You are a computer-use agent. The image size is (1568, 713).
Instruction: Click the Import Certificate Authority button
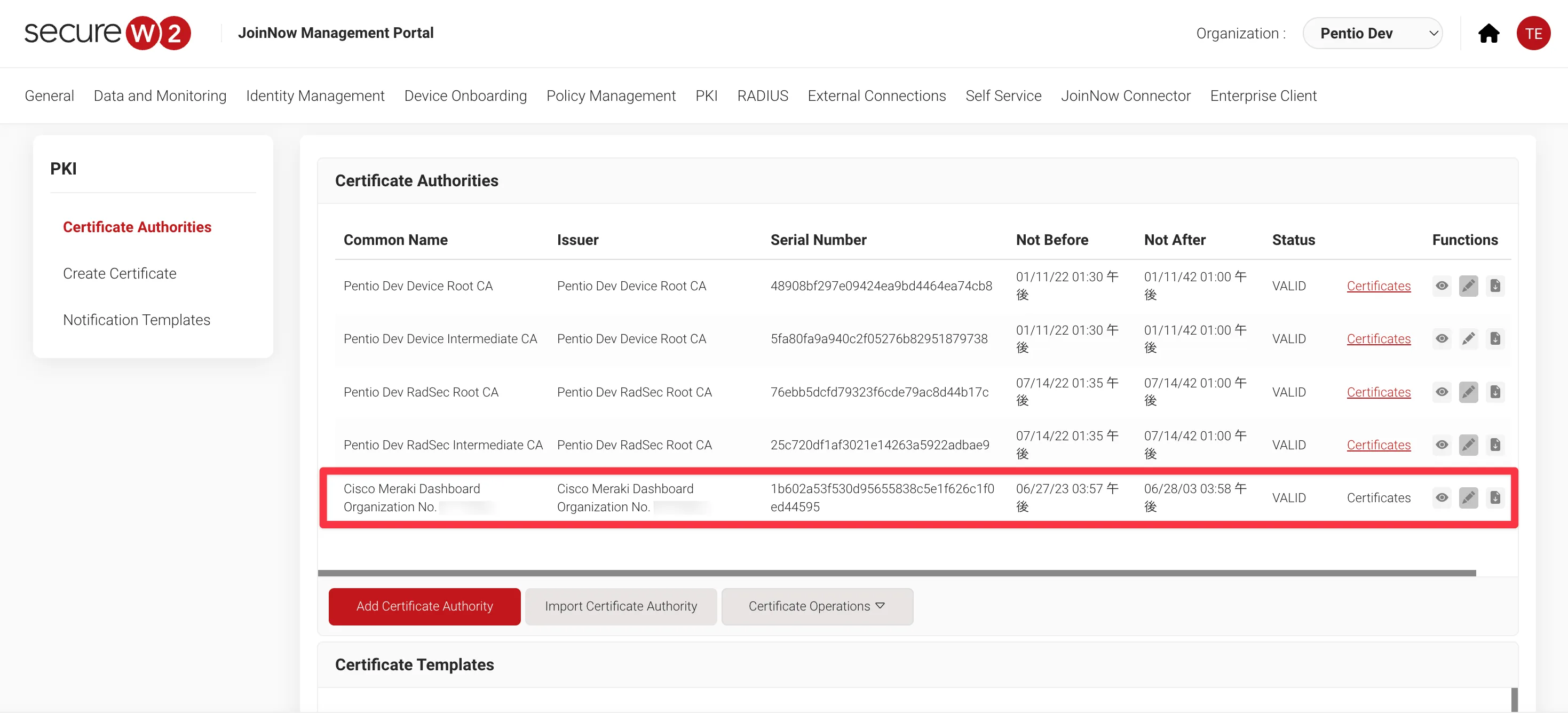click(621, 606)
